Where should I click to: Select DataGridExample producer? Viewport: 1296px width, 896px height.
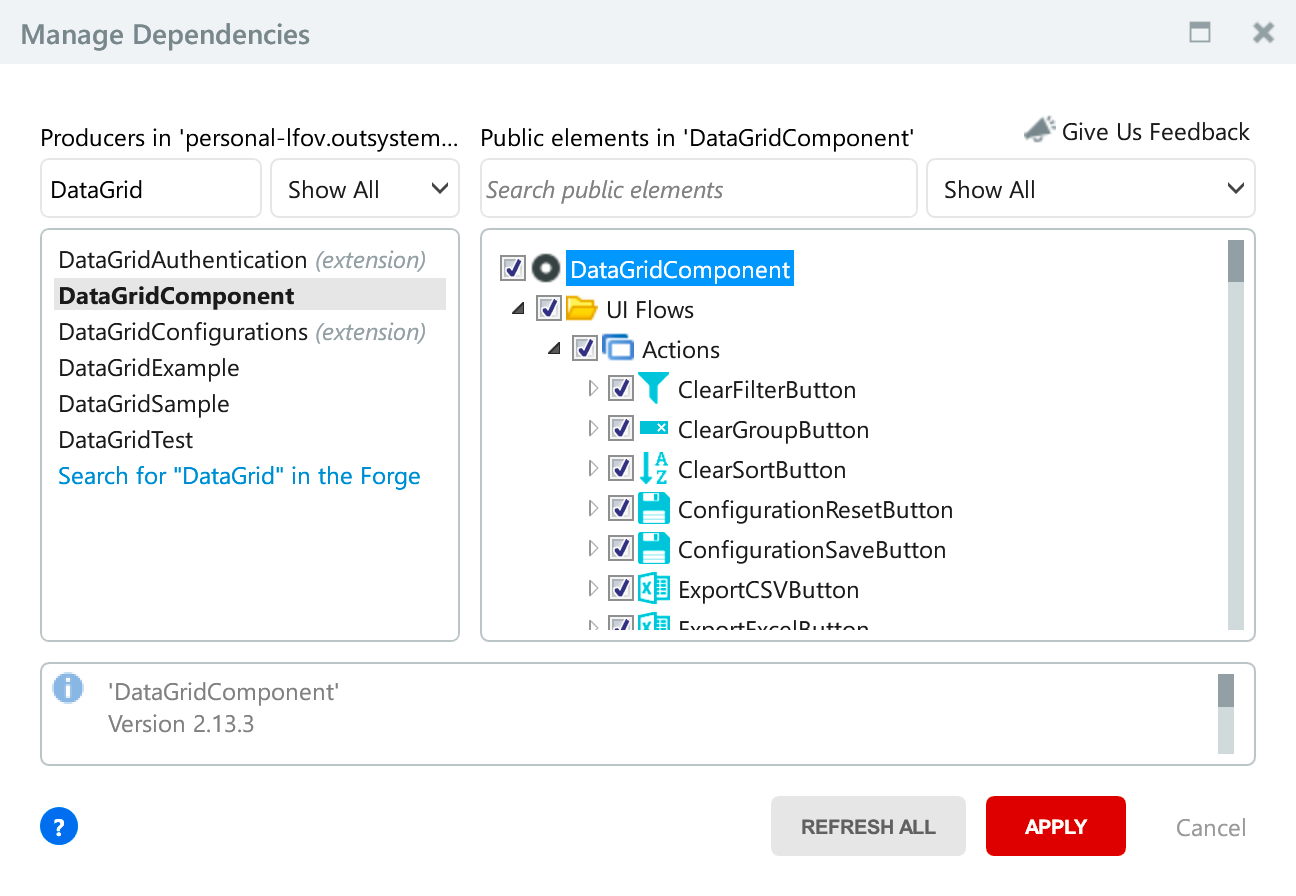click(250, 368)
